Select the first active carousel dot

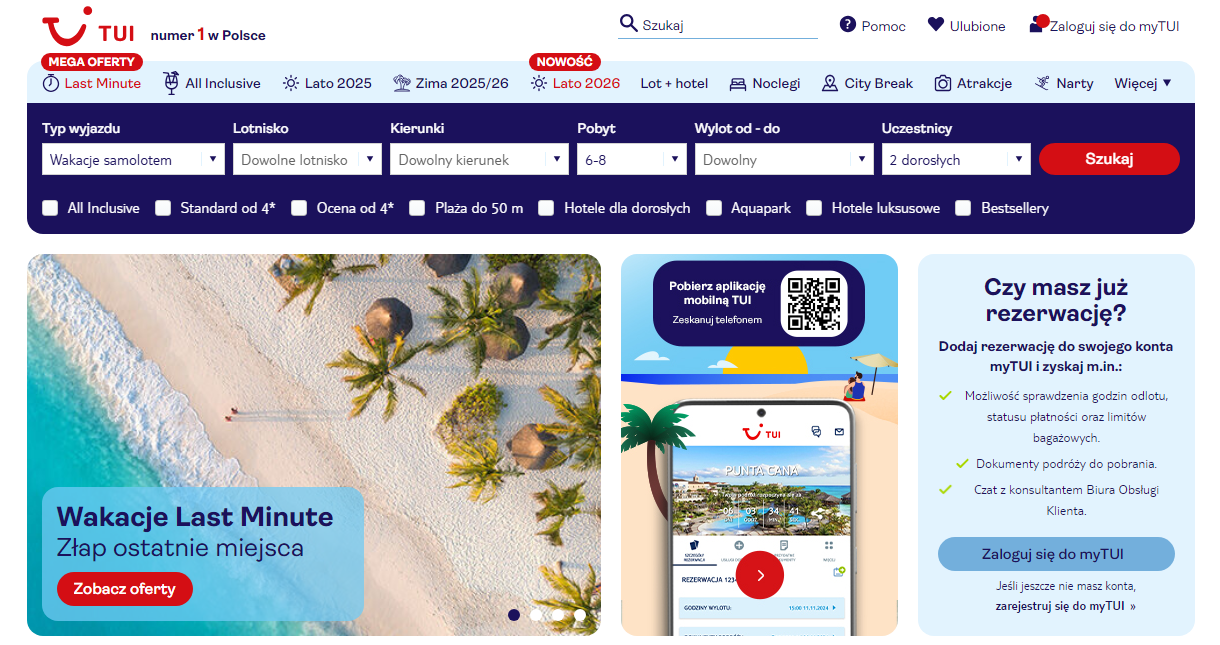click(514, 615)
